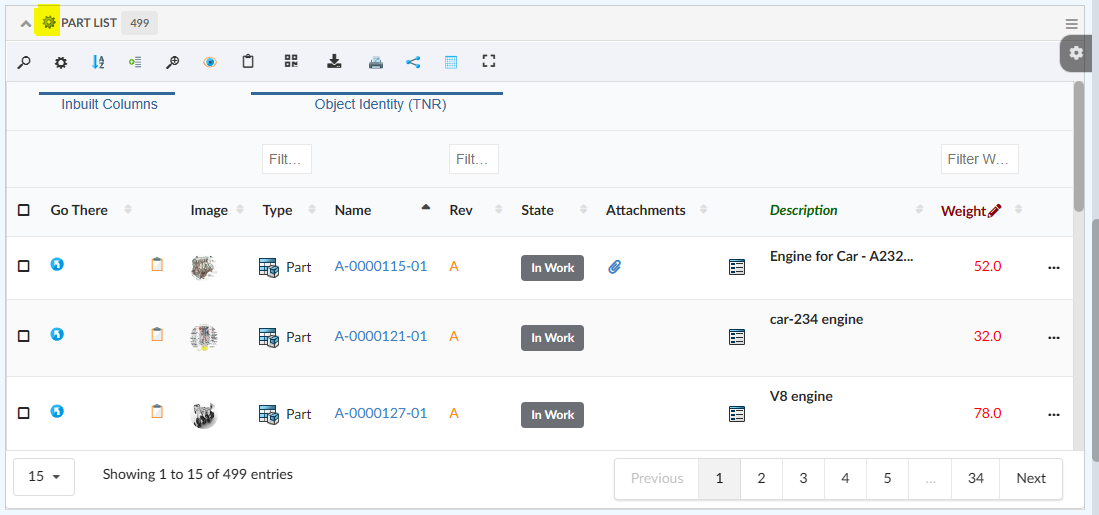The height and width of the screenshot is (515, 1099).
Task: Tick the checkbox for row A-0000127-01
Action: (x=24, y=413)
